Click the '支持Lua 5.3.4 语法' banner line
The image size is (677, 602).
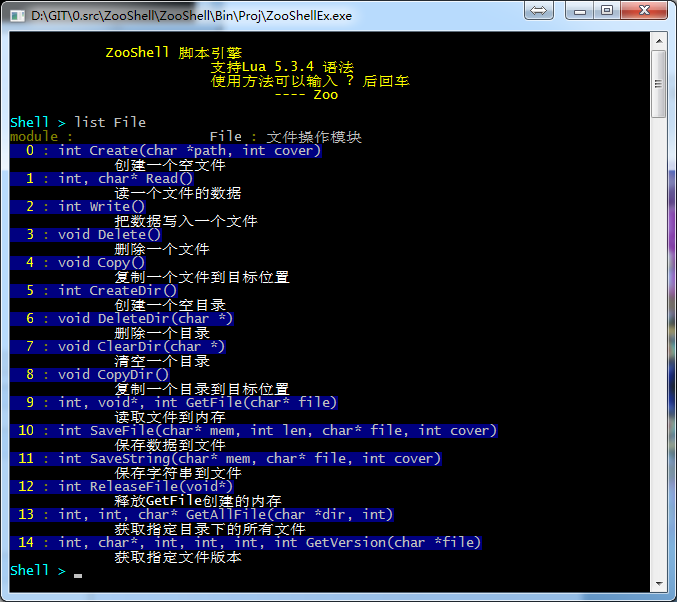pos(282,67)
